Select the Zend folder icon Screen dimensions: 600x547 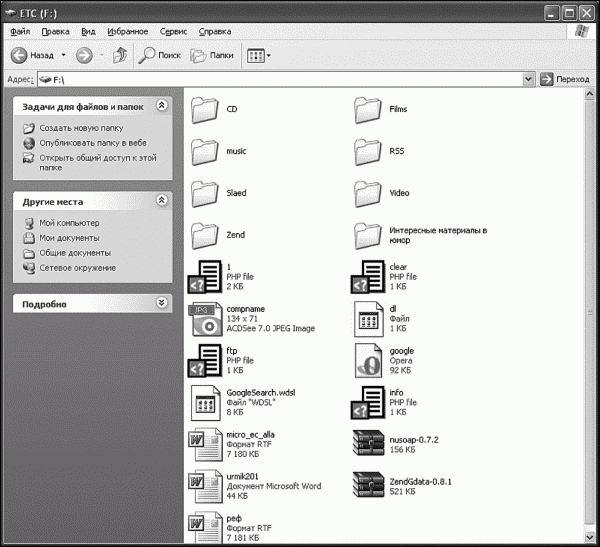coord(205,236)
